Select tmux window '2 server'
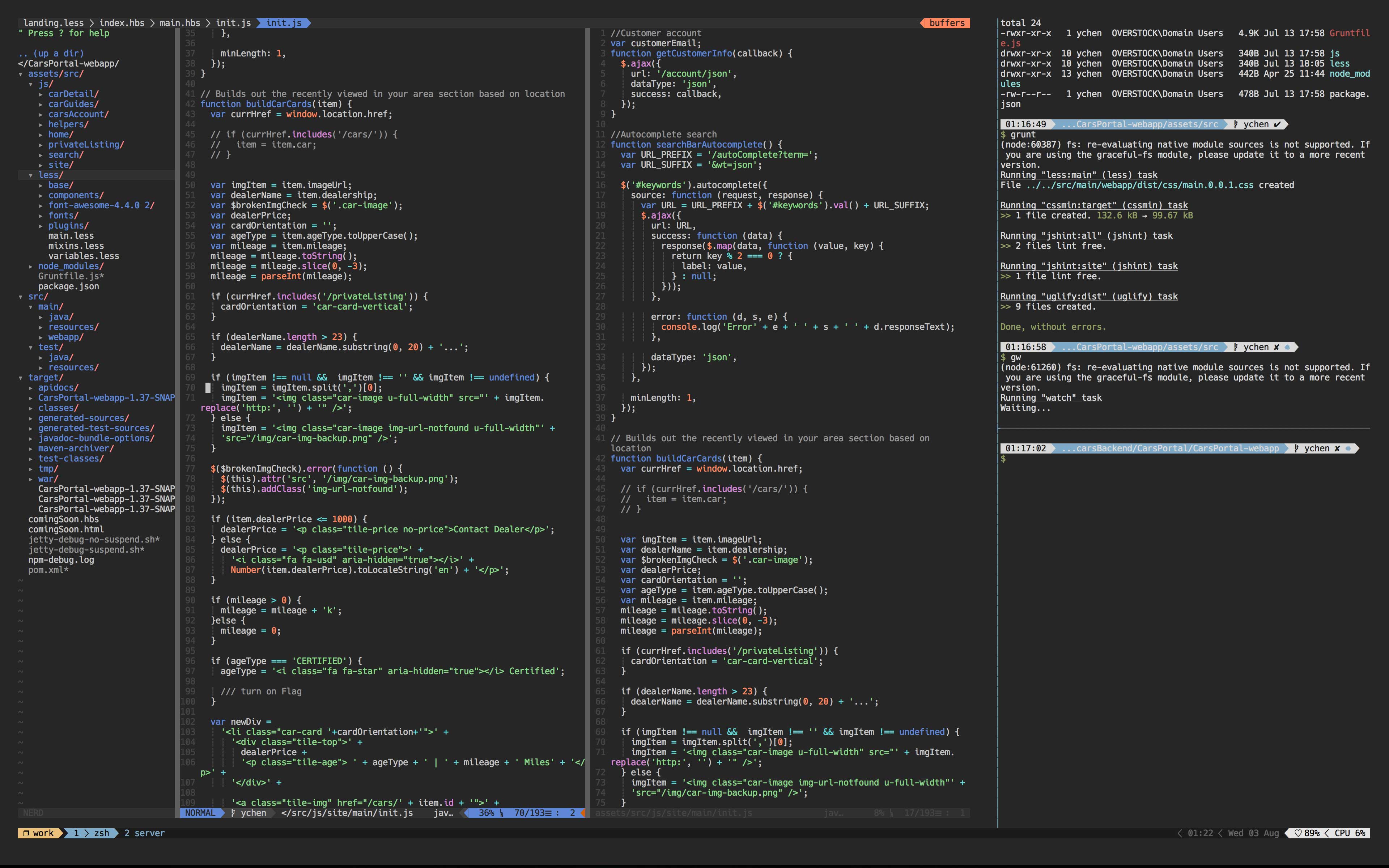This screenshot has width=1389, height=868. pos(144,833)
